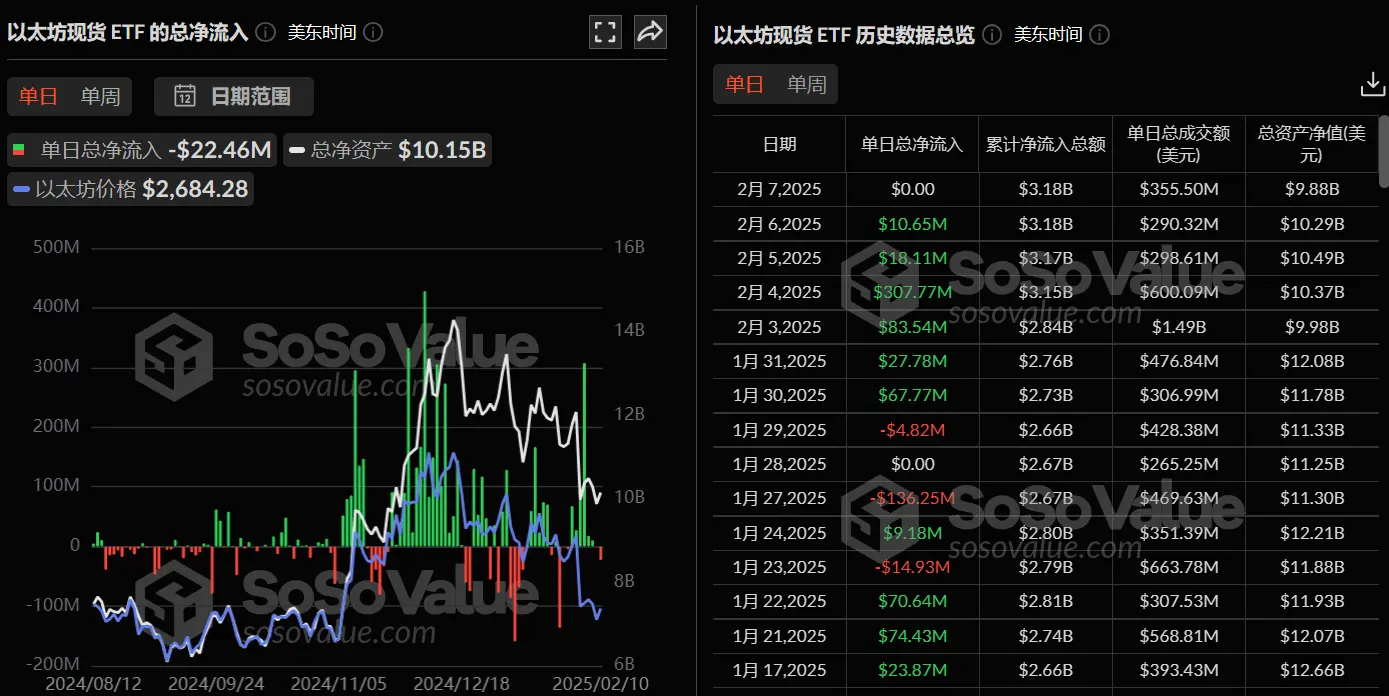Select 单周 tab in chart panel
1389x696 pixels.
(x=100, y=96)
